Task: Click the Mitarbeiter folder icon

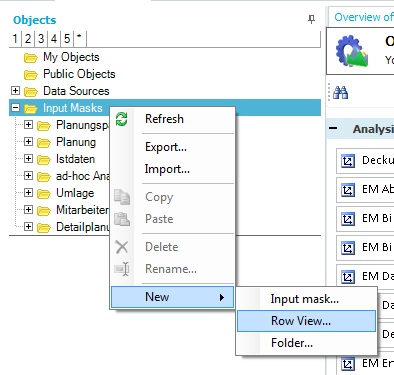Action: coord(44,211)
